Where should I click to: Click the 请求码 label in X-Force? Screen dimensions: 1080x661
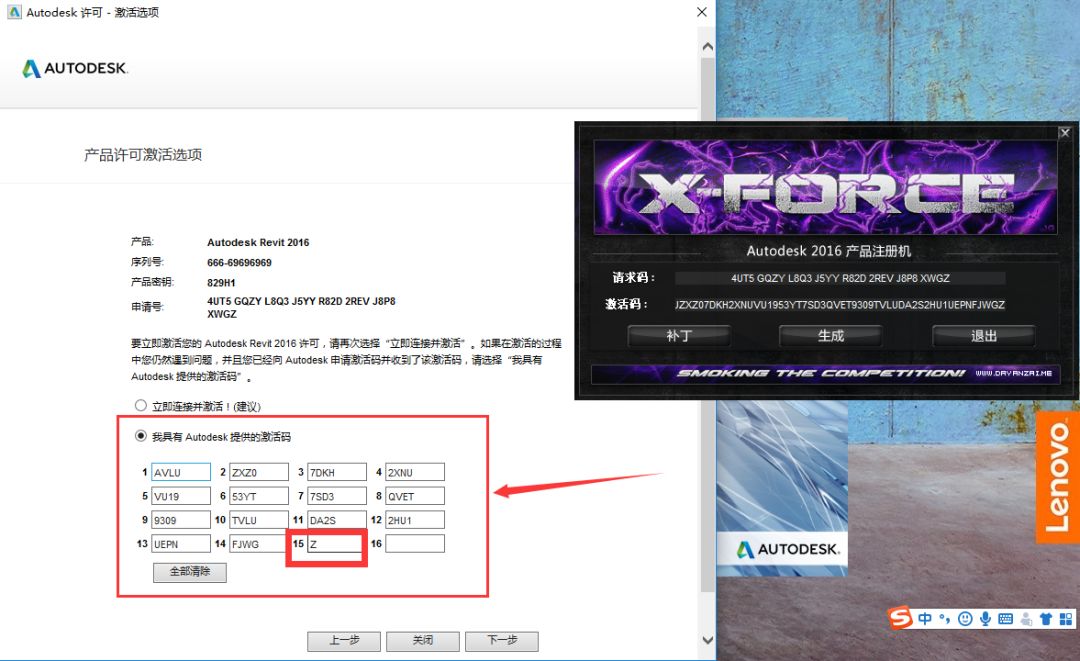[x=634, y=277]
